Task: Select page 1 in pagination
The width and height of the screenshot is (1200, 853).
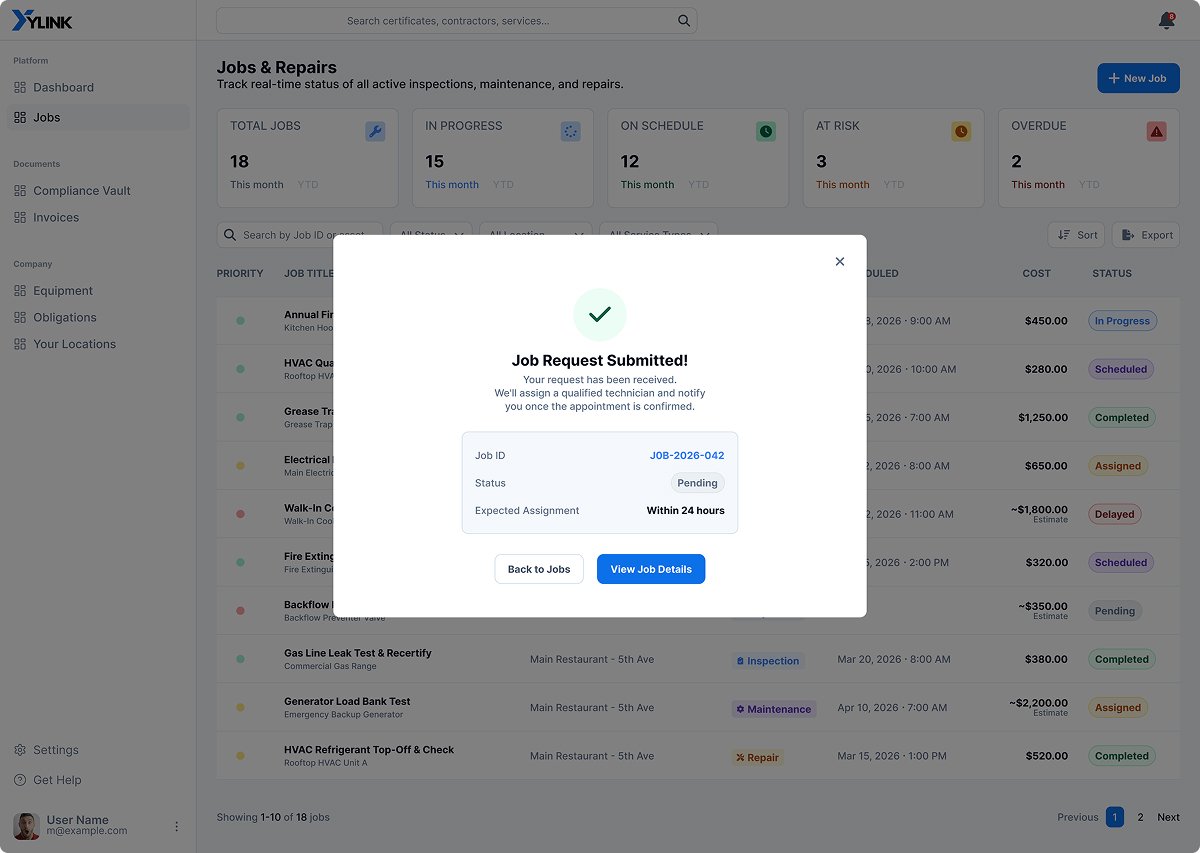Action: [x=1115, y=817]
